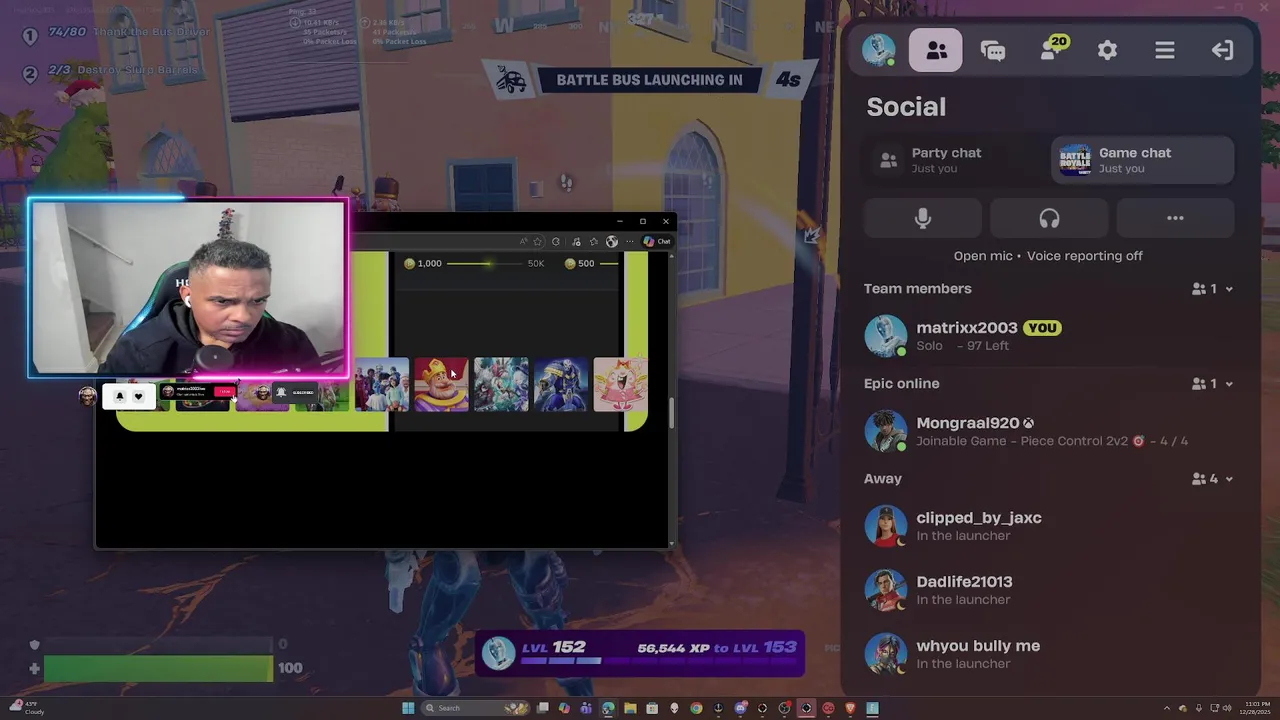
Task: Select friend Mongraal920 row
Action: (1049, 431)
